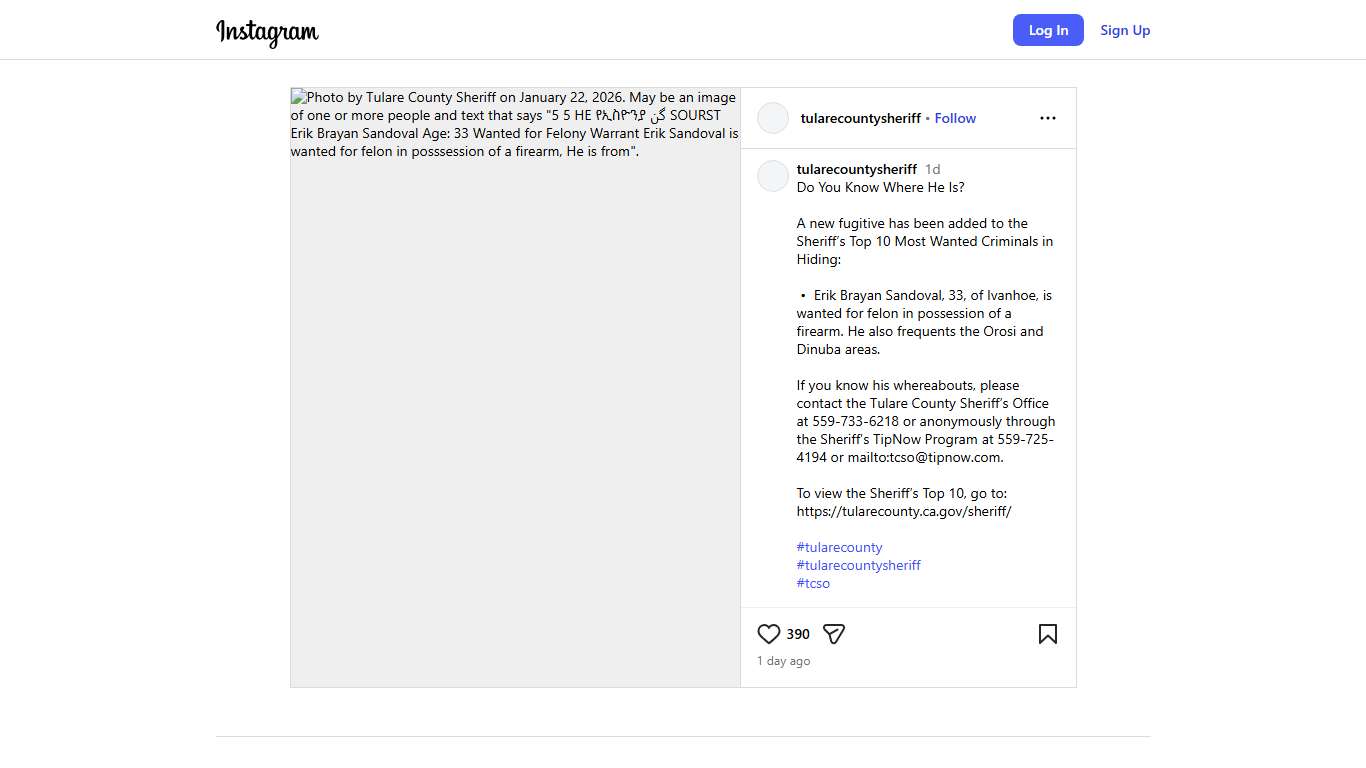
Task: Open the tularecountysheriff username in the post header
Action: pos(860,118)
